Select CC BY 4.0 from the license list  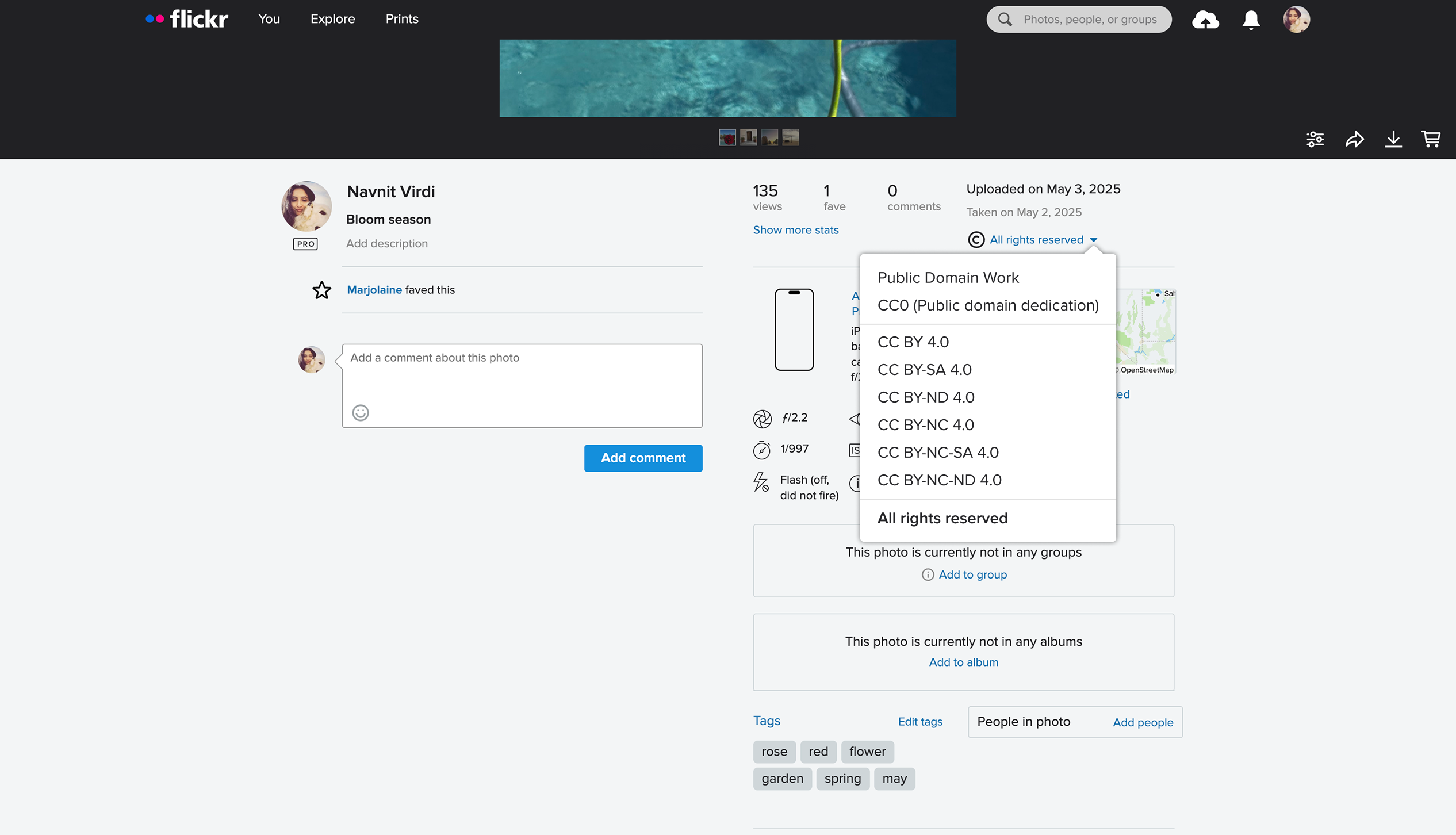point(913,342)
